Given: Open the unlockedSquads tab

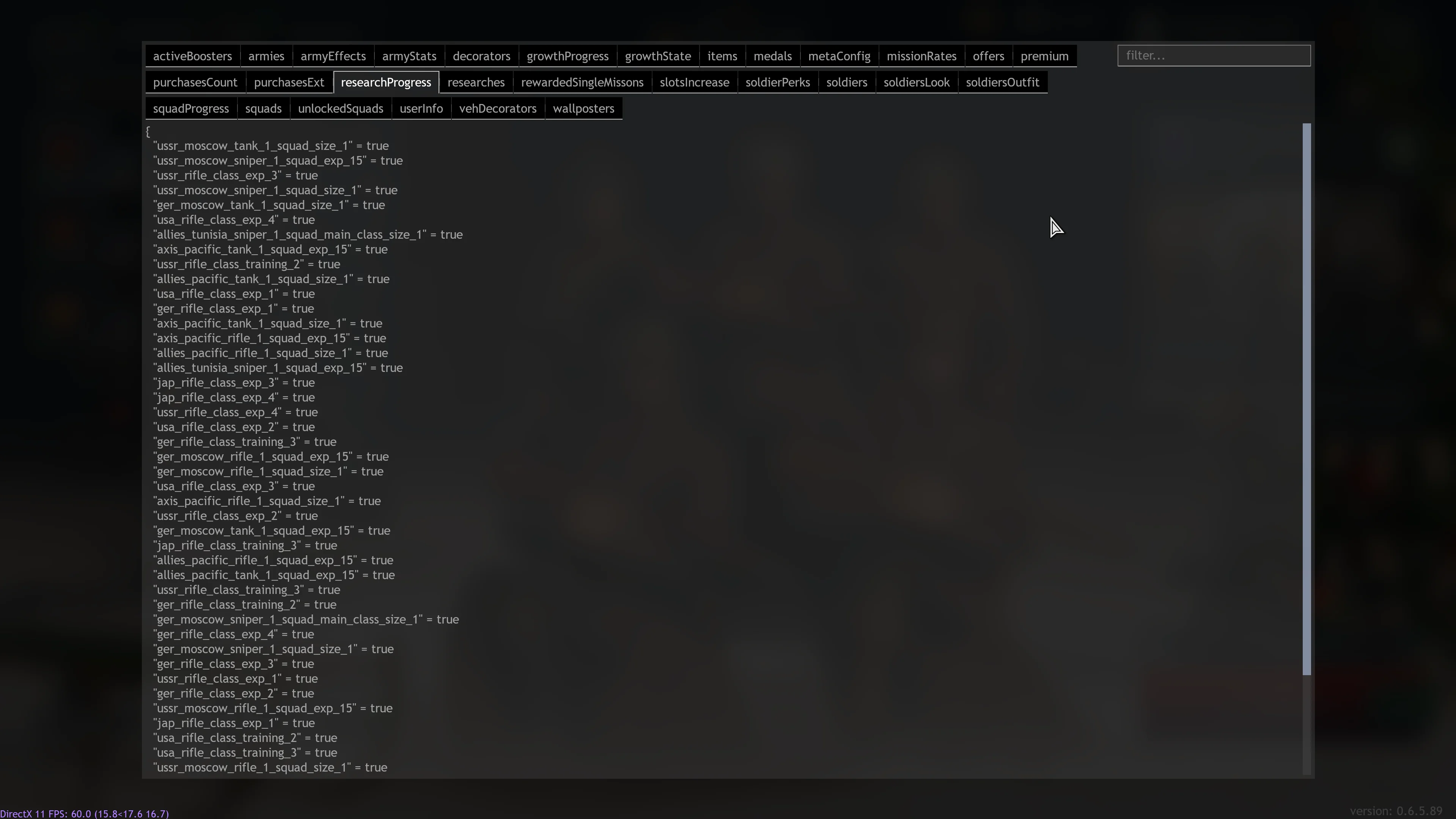Looking at the screenshot, I should click(x=340, y=109).
